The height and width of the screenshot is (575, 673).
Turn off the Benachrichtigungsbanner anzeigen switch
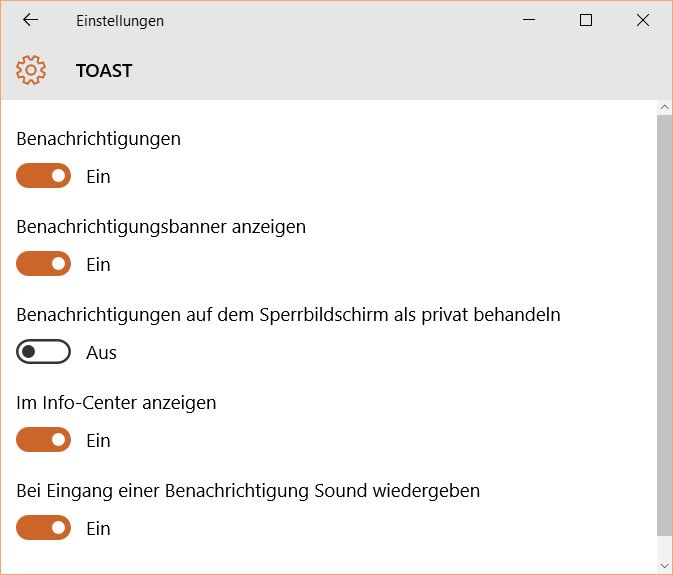tap(44, 264)
